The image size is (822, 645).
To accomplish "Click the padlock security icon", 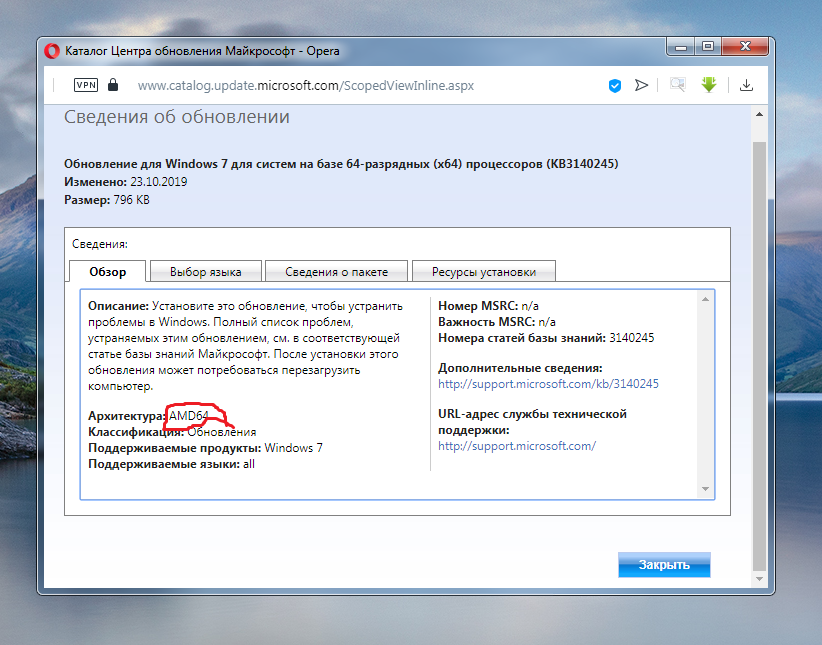I will click(113, 85).
